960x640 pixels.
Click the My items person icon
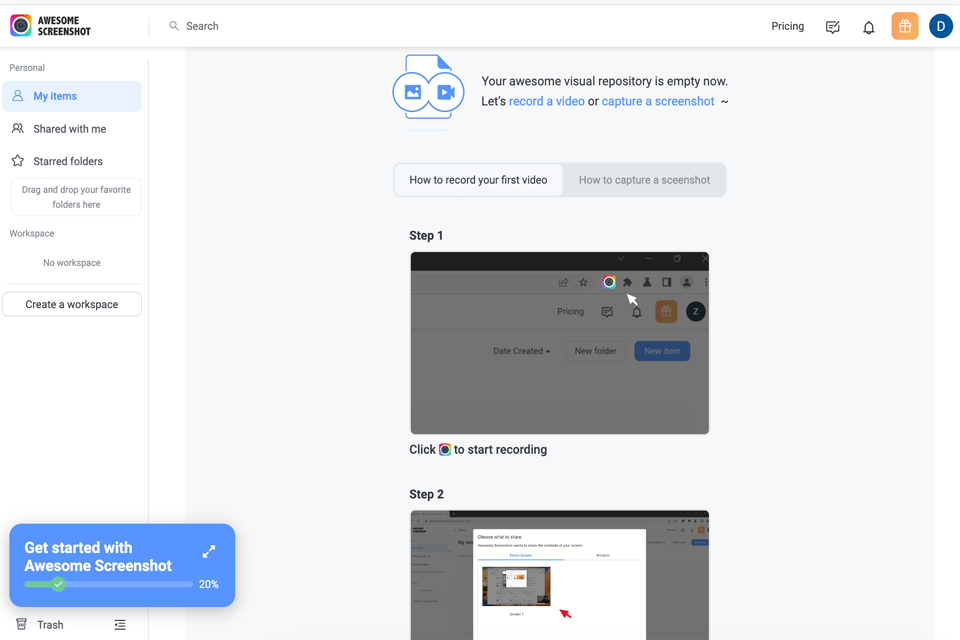pos(18,96)
